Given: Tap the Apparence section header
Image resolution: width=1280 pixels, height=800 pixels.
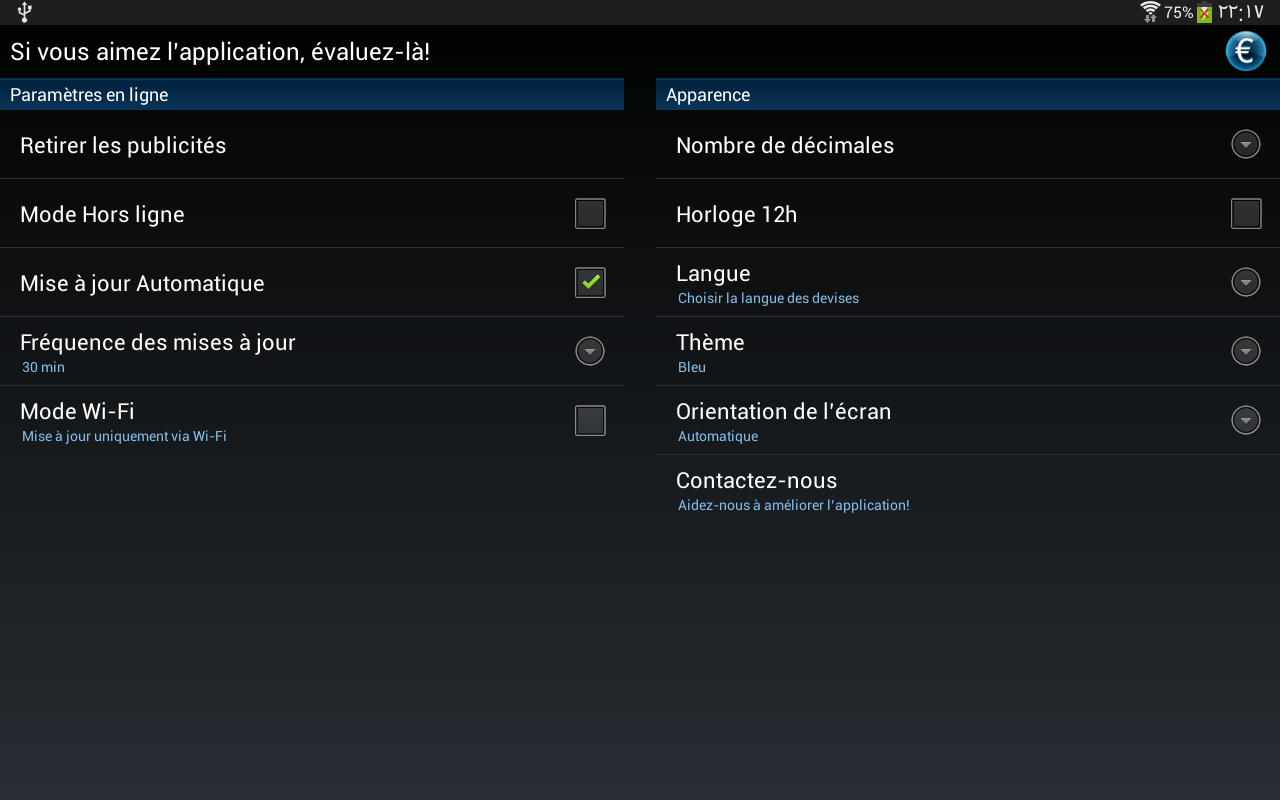Looking at the screenshot, I should click(708, 95).
